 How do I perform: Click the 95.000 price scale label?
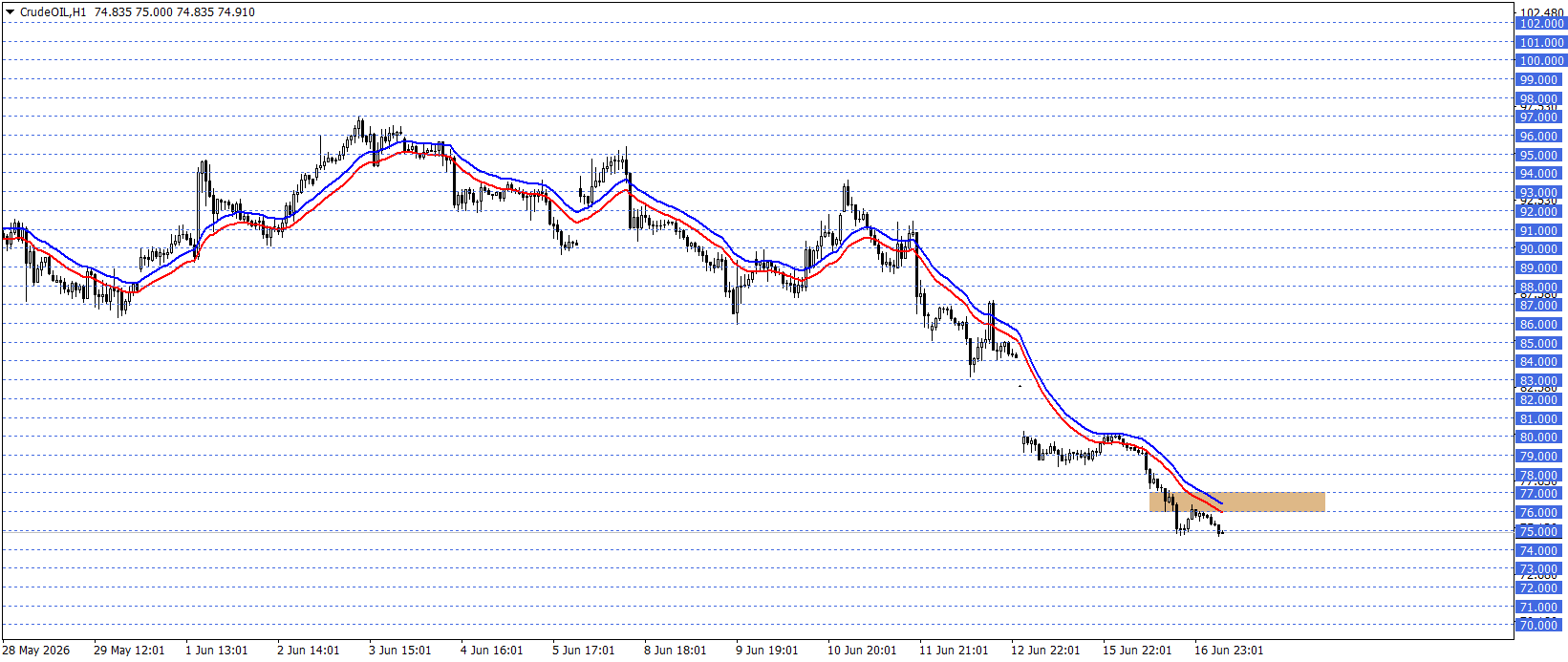coord(1541,156)
